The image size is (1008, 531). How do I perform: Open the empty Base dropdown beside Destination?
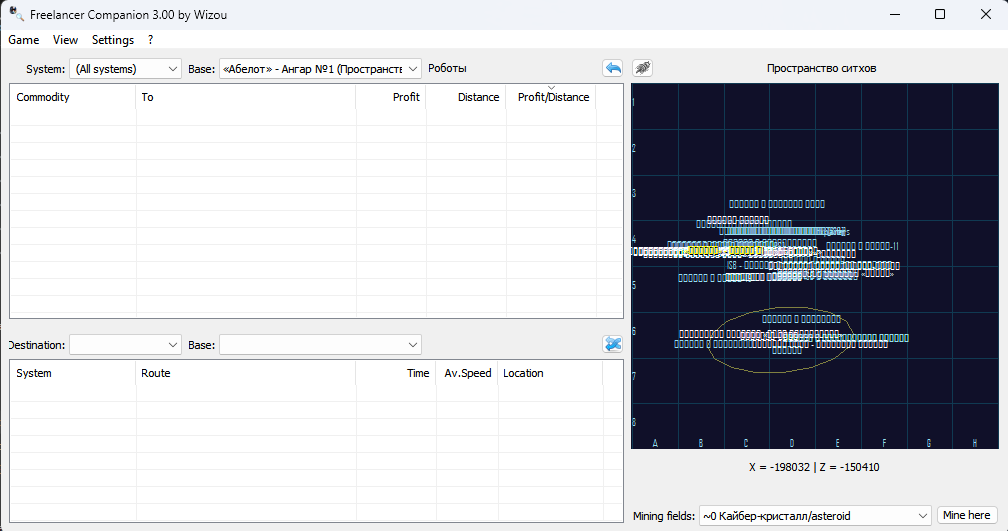(x=320, y=345)
